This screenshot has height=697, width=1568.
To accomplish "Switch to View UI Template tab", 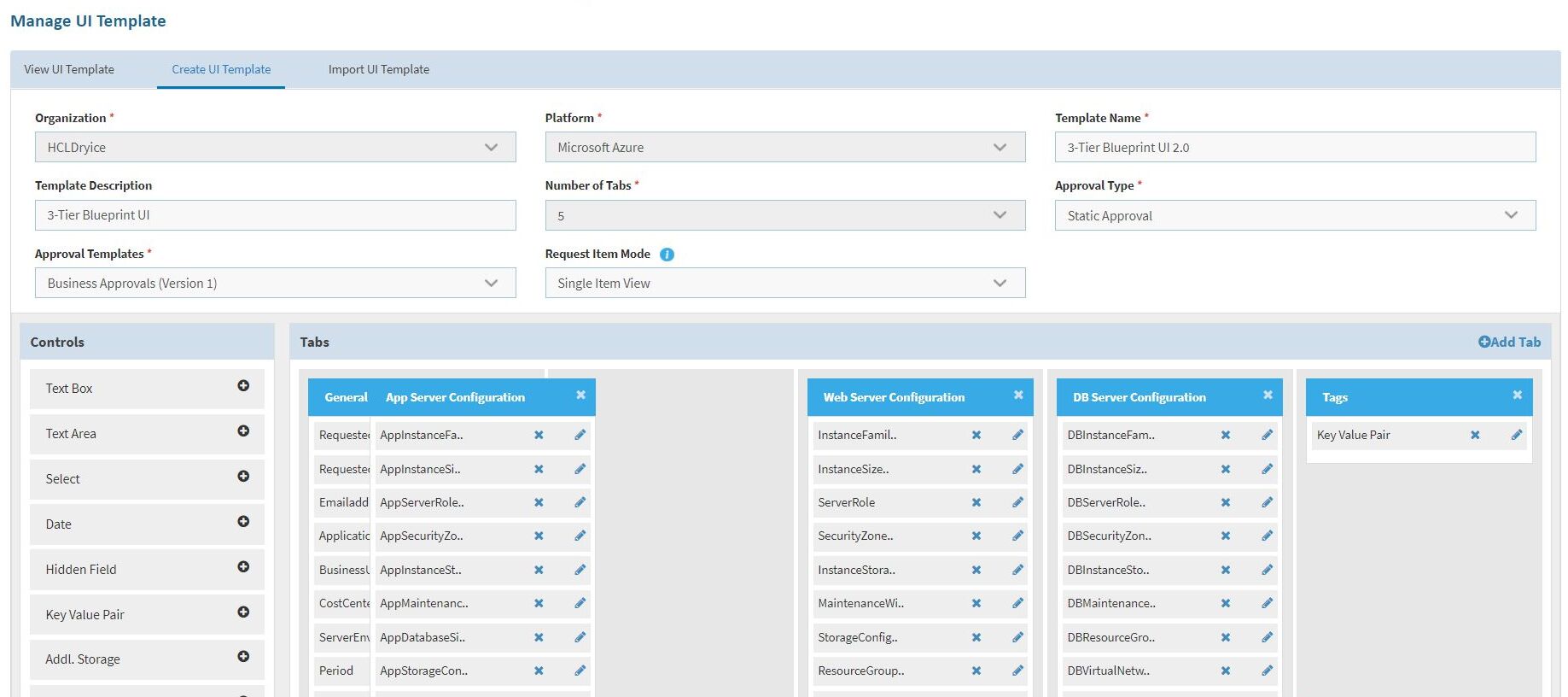I will pyautogui.click(x=69, y=69).
